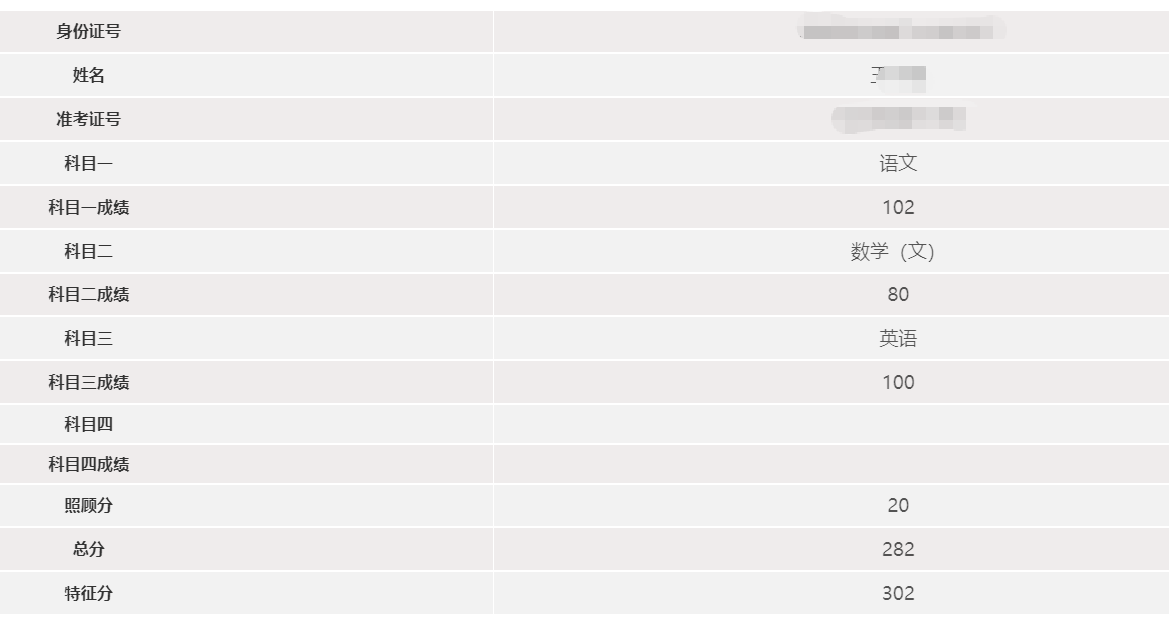The width and height of the screenshot is (1169, 618).
Task: Click the 科目四 row label
Action: coord(88,425)
